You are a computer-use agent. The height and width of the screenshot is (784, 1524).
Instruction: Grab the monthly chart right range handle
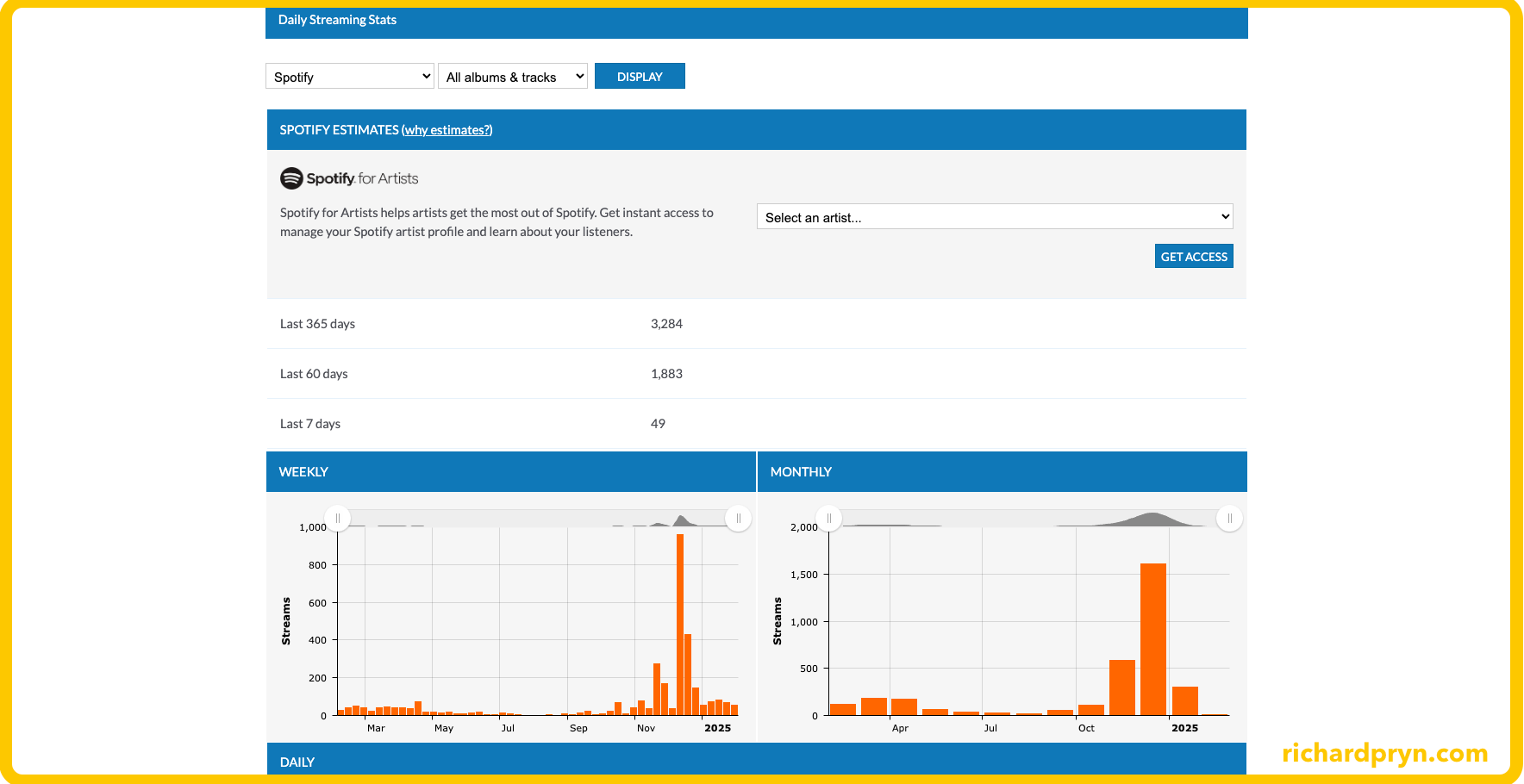coord(1230,519)
